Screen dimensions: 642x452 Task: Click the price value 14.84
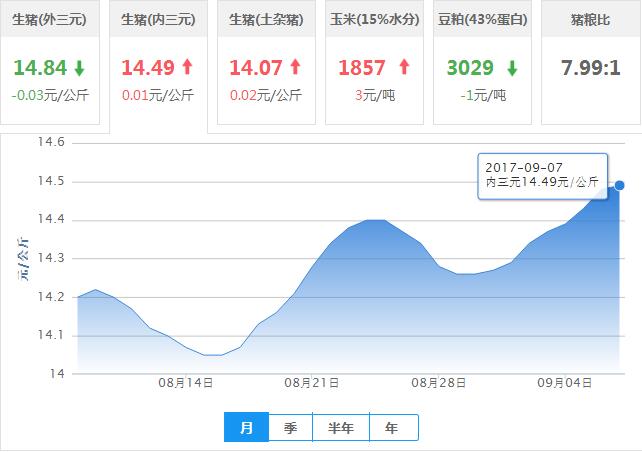pyautogui.click(x=40, y=68)
